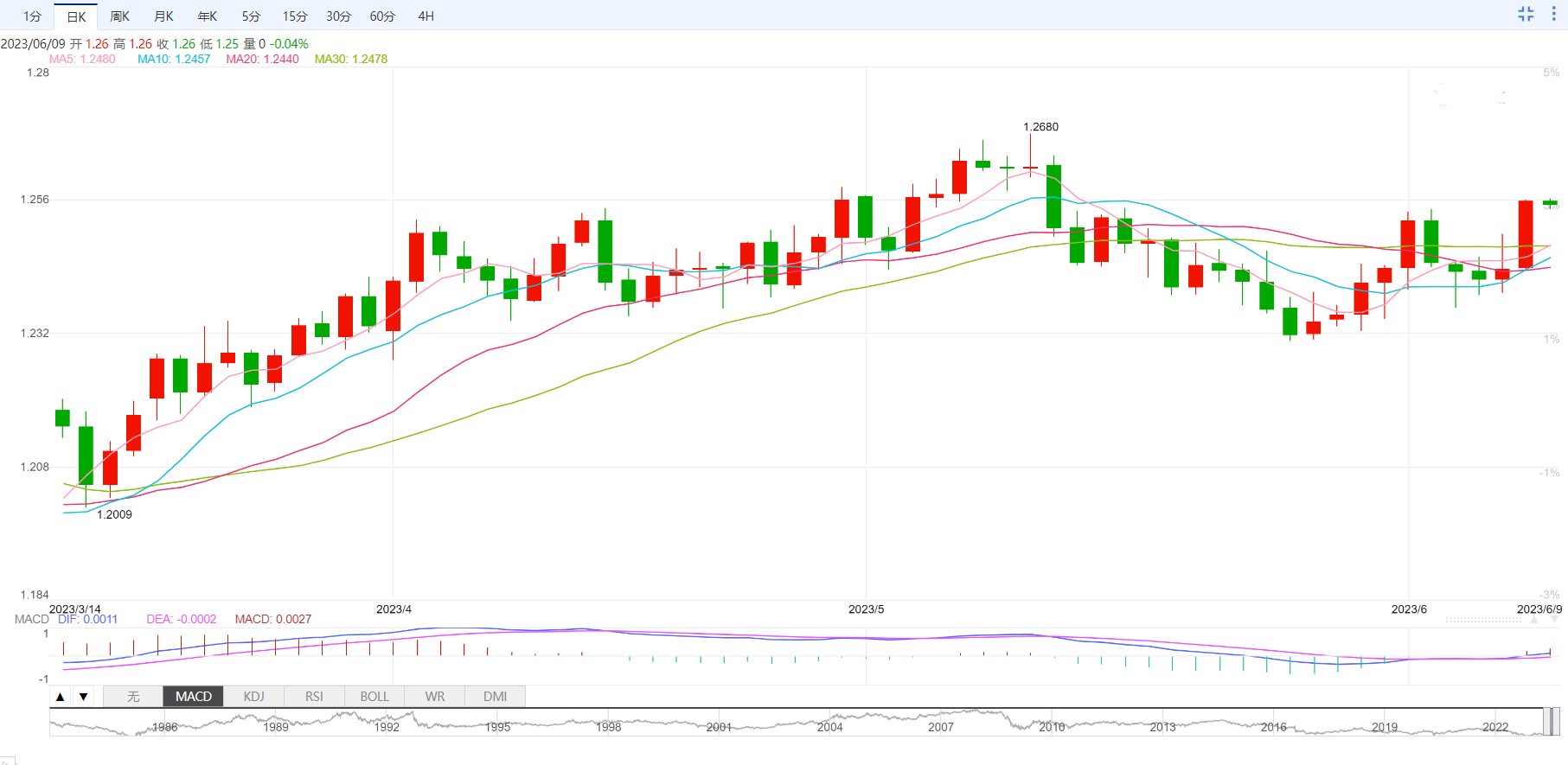The image size is (1568, 765).
Task: Click the 2023/4 date axis label
Action: (x=394, y=609)
